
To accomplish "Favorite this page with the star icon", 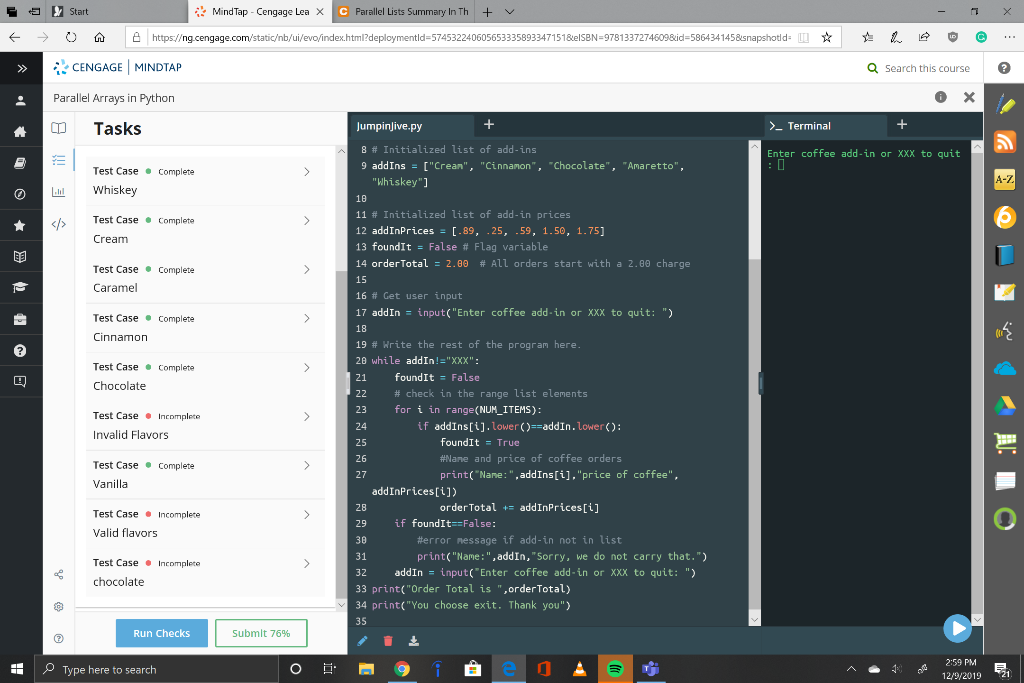I will pos(827,38).
